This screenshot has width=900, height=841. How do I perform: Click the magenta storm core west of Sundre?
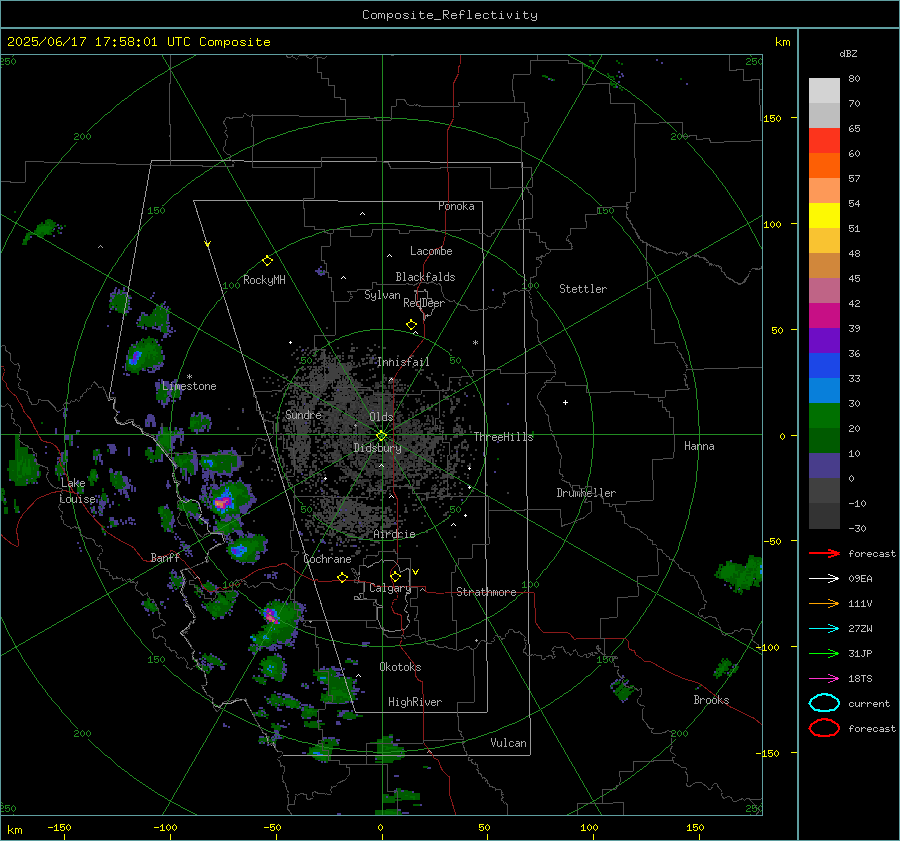(x=222, y=503)
